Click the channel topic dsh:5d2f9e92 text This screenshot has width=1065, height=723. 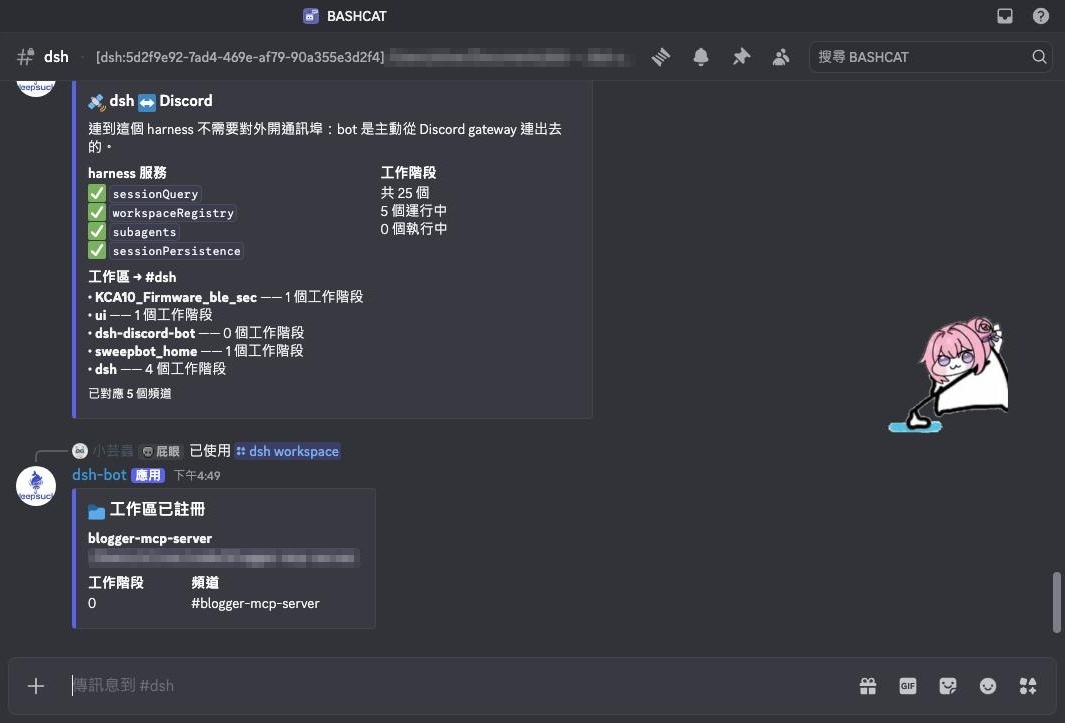[240, 57]
